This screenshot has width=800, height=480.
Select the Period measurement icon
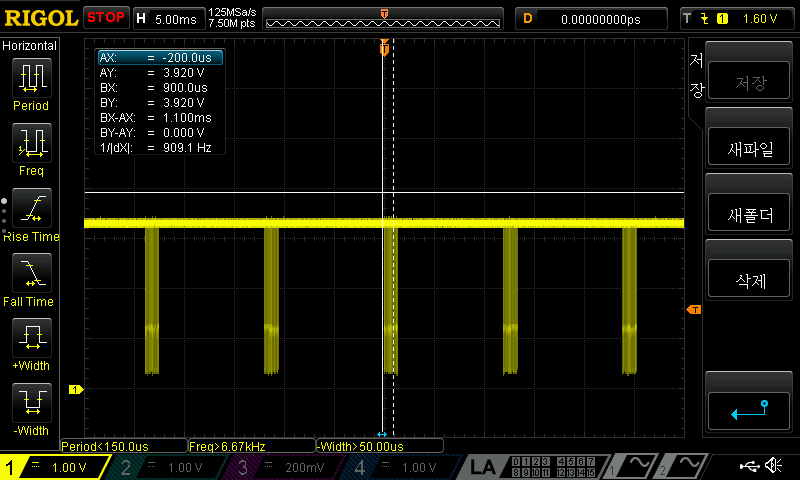[32, 78]
